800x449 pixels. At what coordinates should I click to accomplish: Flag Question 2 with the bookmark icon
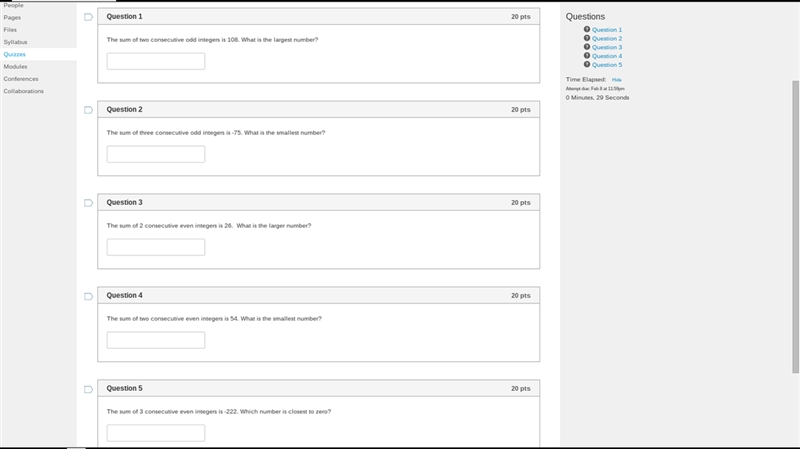(x=88, y=110)
